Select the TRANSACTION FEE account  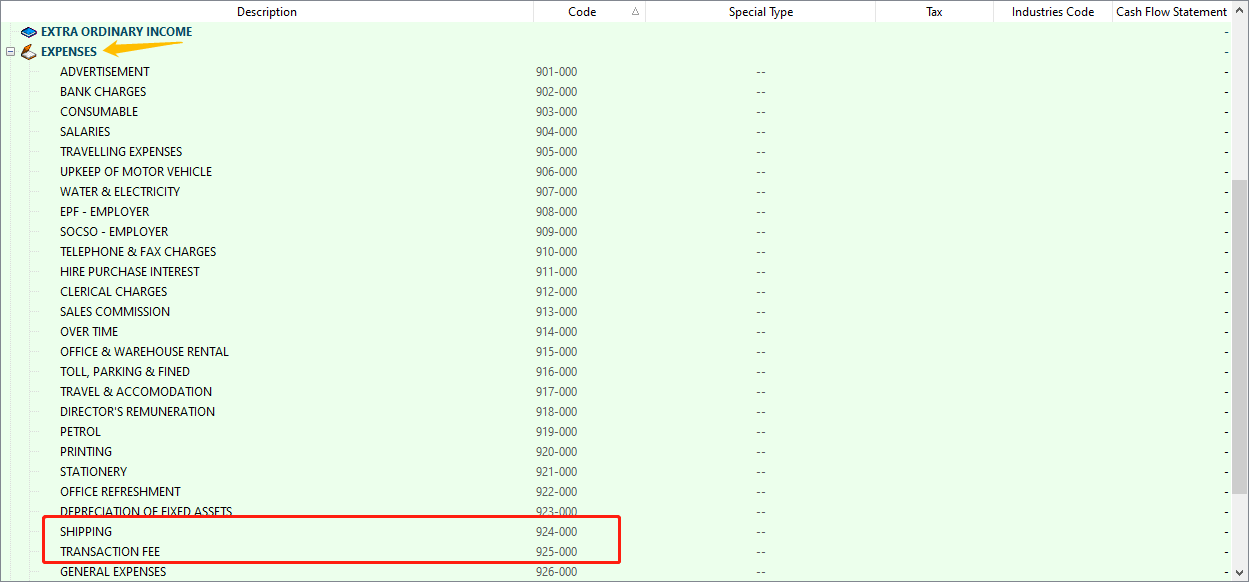(110, 552)
